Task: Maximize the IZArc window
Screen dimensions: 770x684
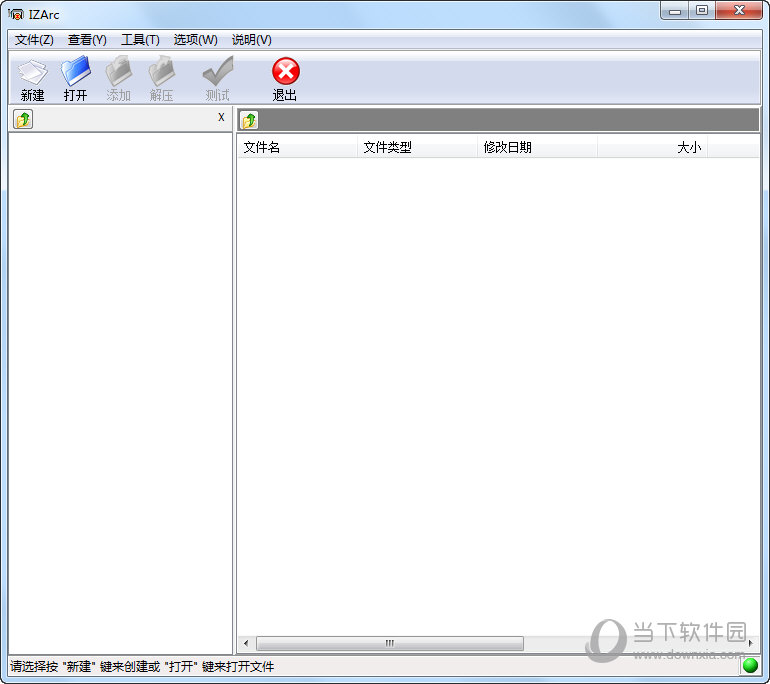Action: [702, 11]
